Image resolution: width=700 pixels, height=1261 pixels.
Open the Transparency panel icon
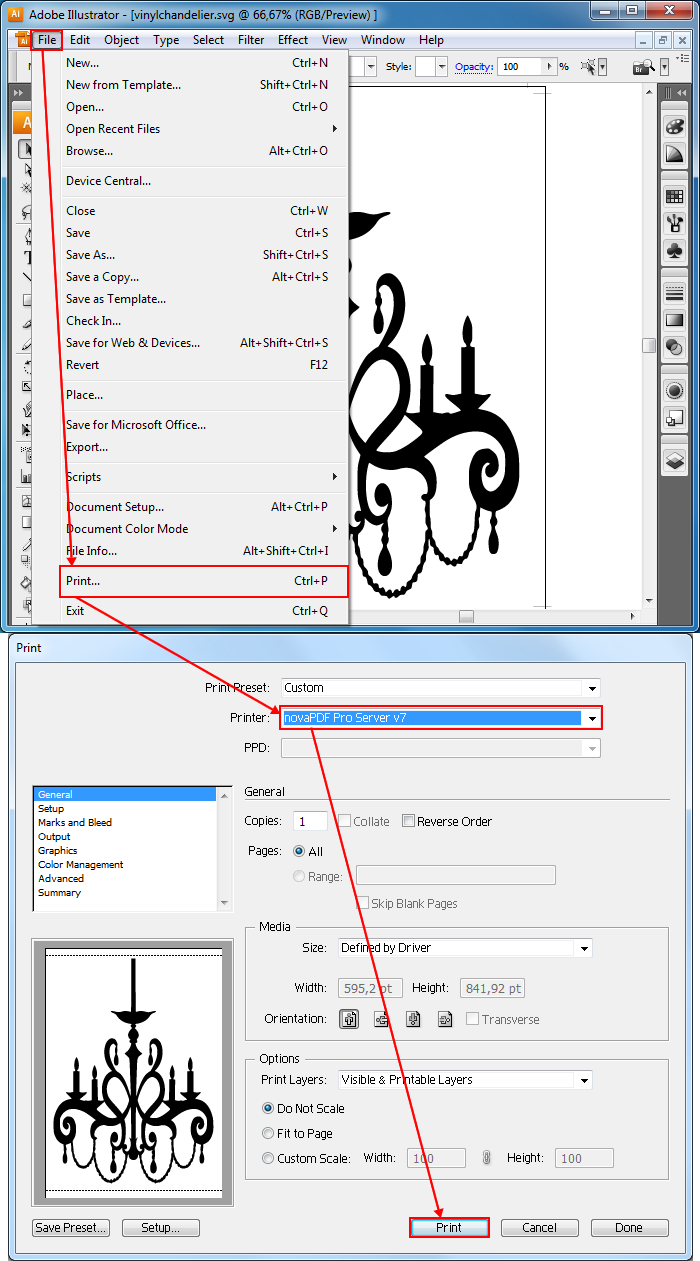click(674, 347)
